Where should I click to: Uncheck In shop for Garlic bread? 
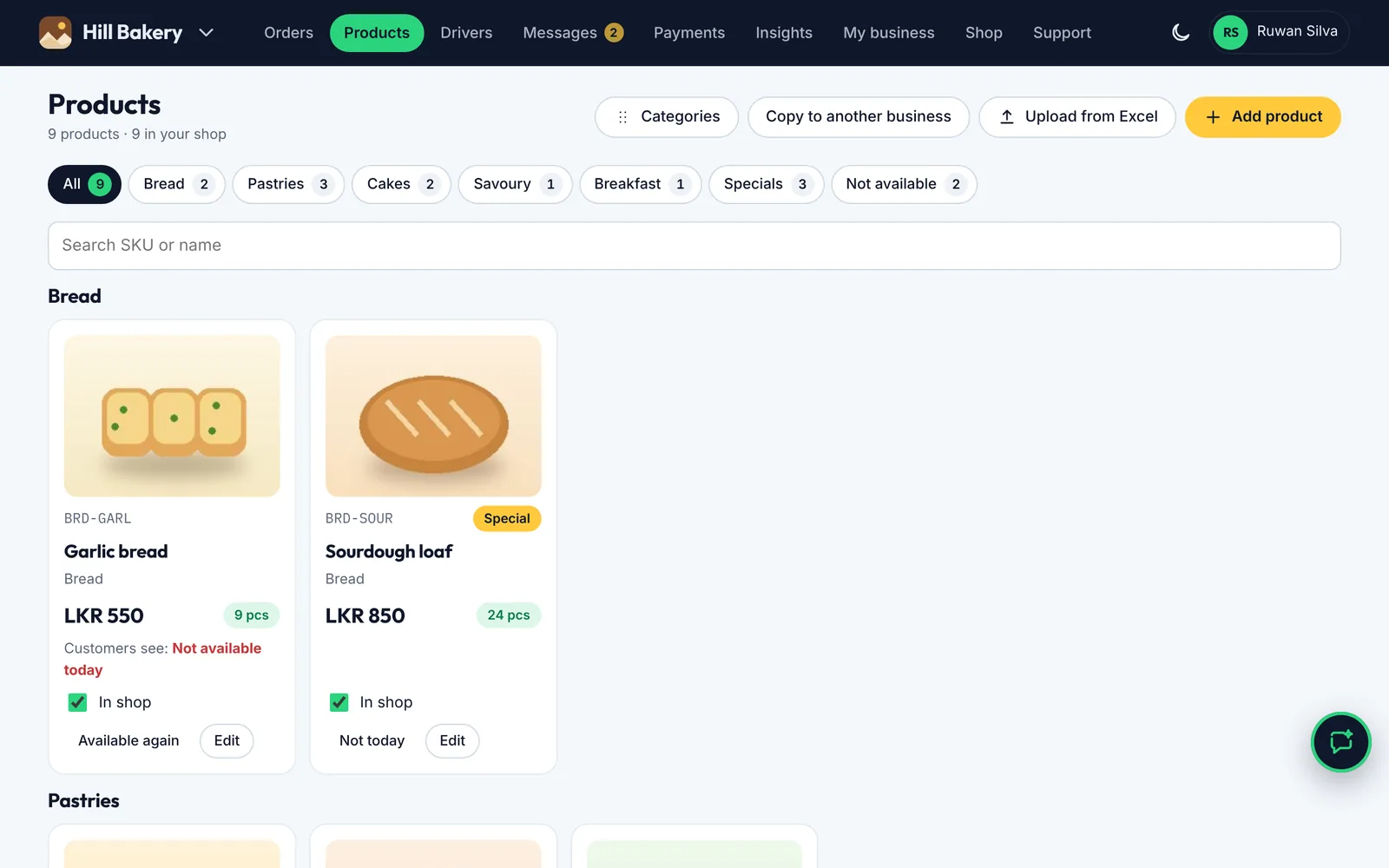(77, 702)
